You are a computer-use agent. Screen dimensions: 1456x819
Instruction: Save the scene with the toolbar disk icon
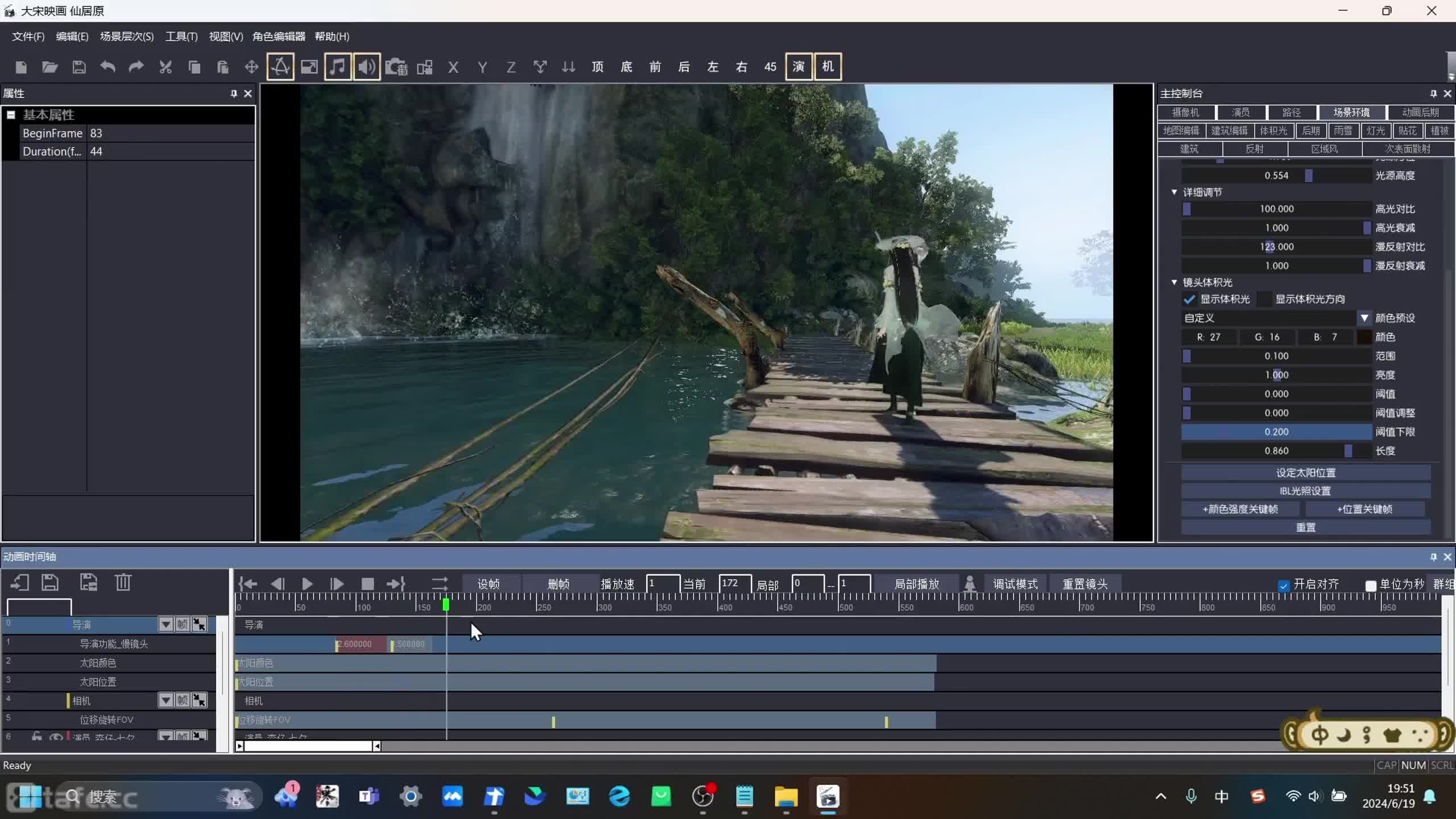tap(79, 67)
